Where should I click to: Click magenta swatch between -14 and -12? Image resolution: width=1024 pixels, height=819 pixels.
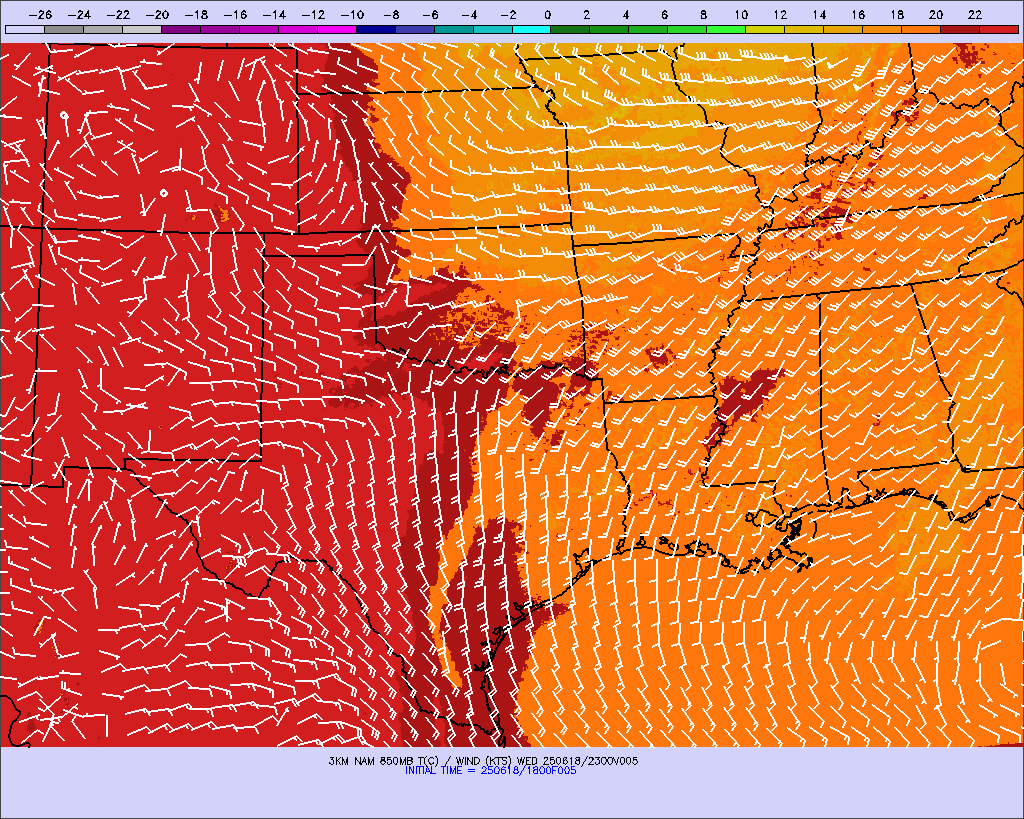(x=298, y=29)
